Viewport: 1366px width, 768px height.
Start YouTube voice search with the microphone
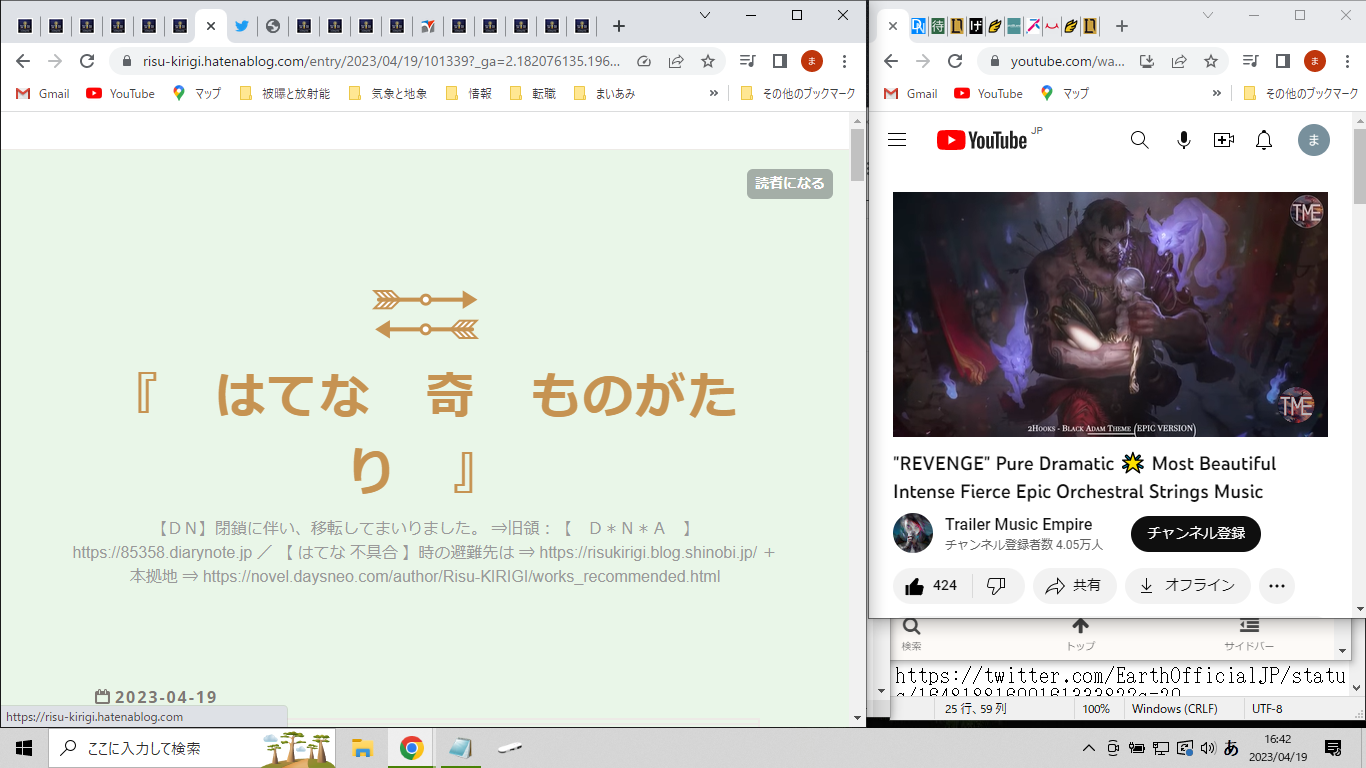pyautogui.click(x=1184, y=140)
